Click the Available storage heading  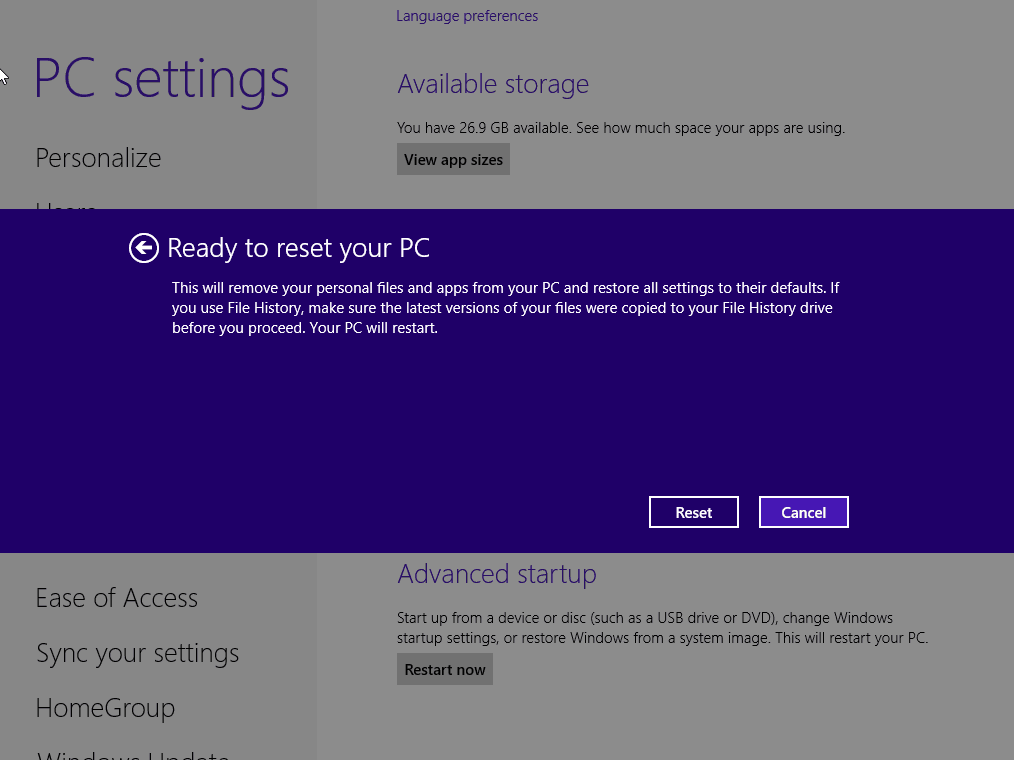pyautogui.click(x=492, y=84)
